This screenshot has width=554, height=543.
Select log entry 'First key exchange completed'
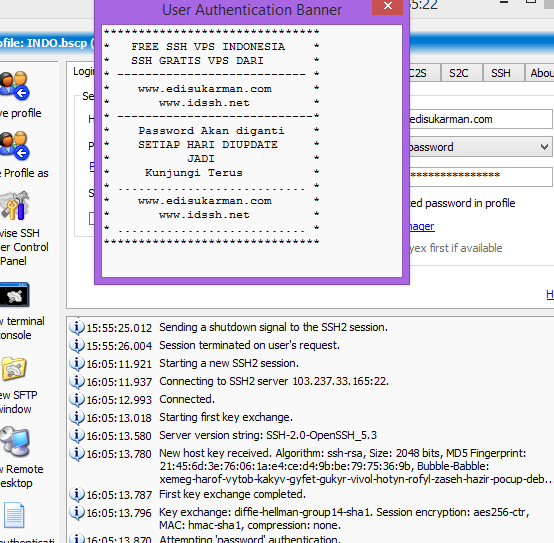(232, 495)
